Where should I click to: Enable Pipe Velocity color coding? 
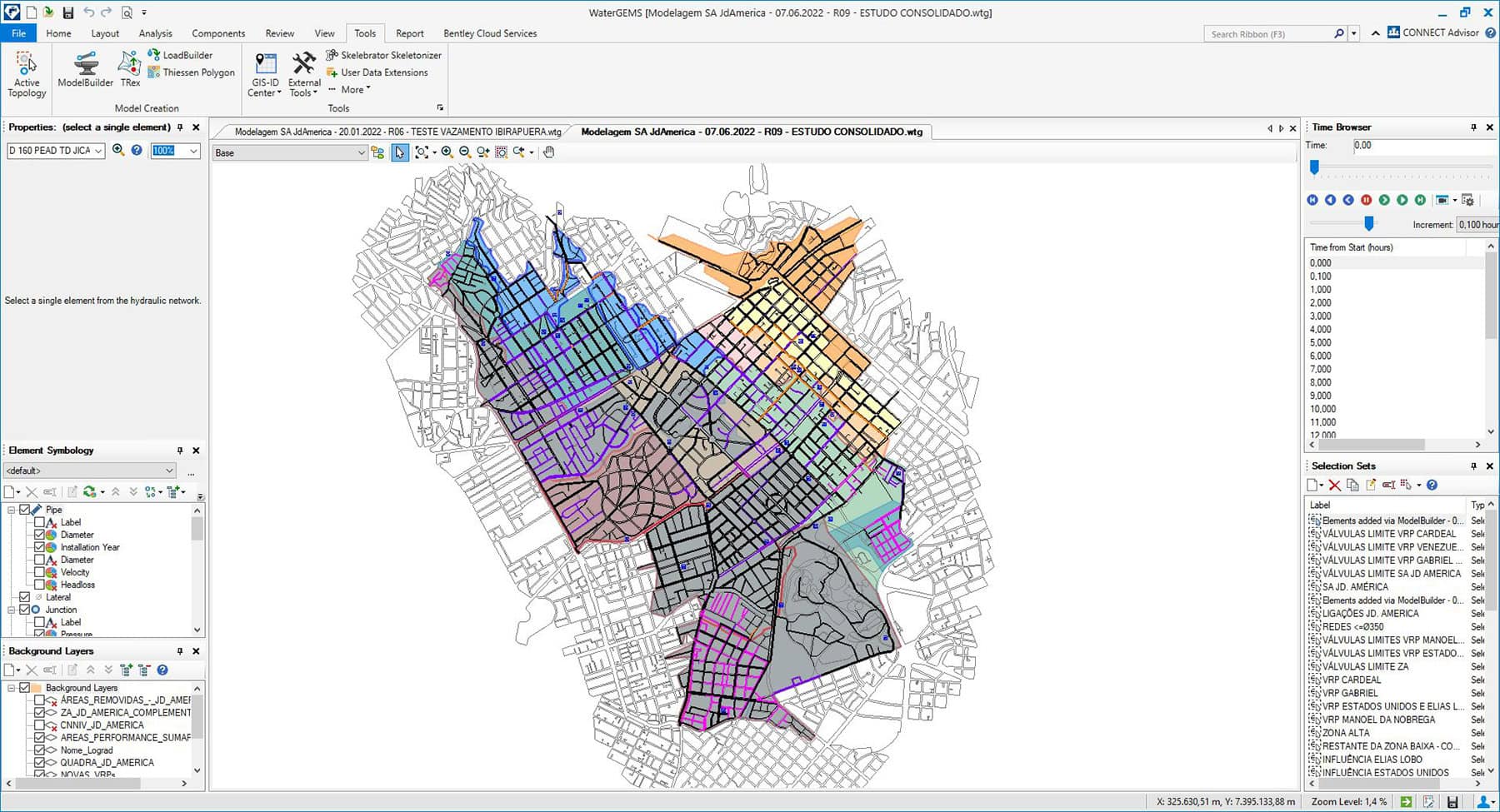pyautogui.click(x=39, y=572)
